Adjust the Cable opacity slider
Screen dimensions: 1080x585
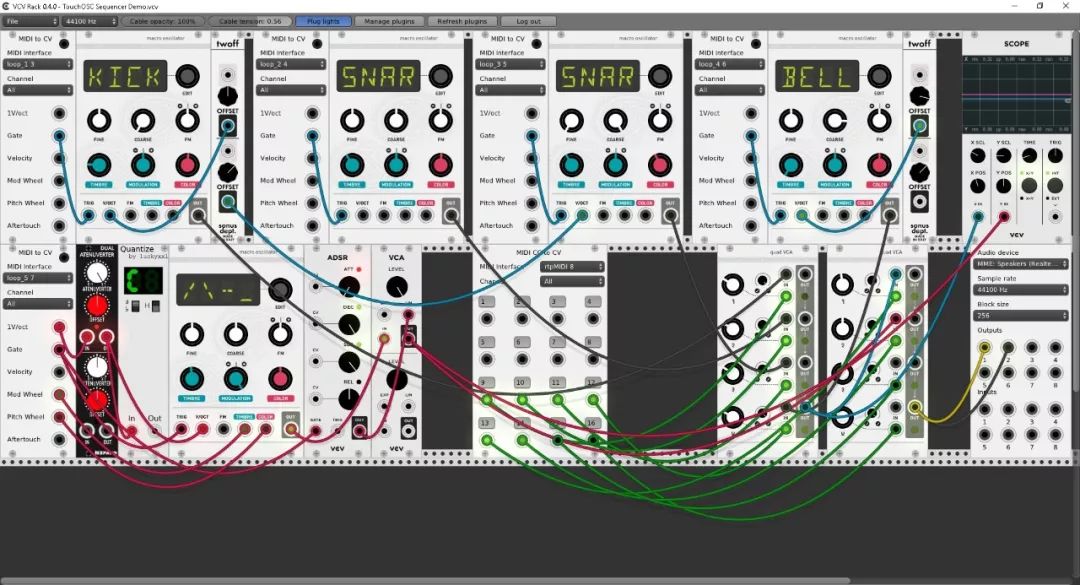pyautogui.click(x=163, y=21)
